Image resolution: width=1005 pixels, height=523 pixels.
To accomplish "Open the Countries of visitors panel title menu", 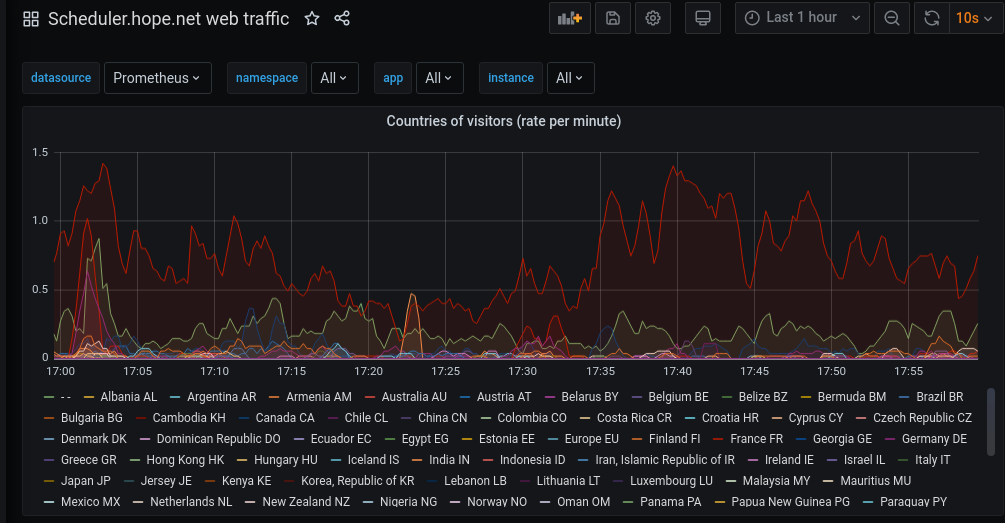I will tap(503, 121).
